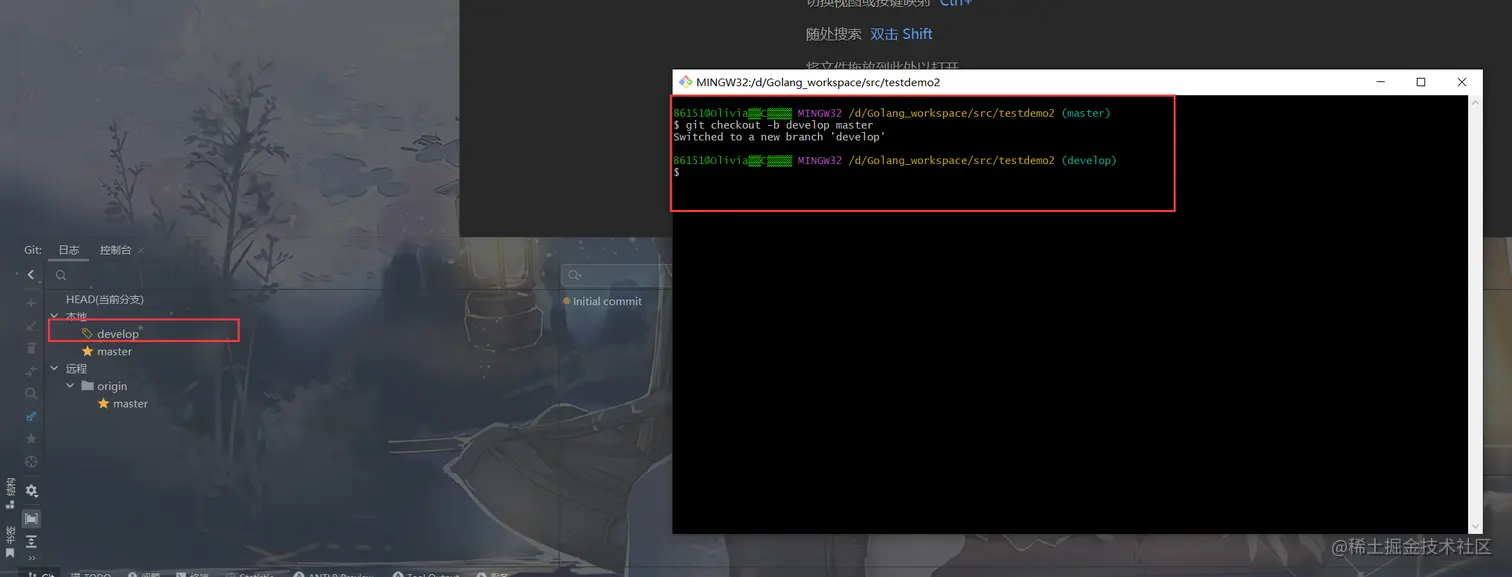The width and height of the screenshot is (1512, 577).
Task: Open the Git branches settings gear
Action: coord(32,491)
